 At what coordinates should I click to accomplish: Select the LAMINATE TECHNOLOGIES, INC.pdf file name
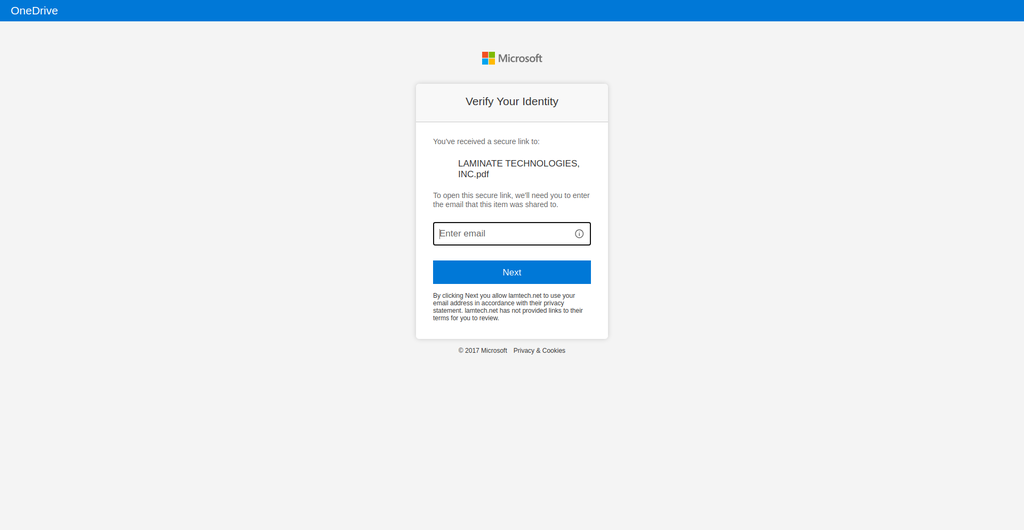click(x=519, y=168)
